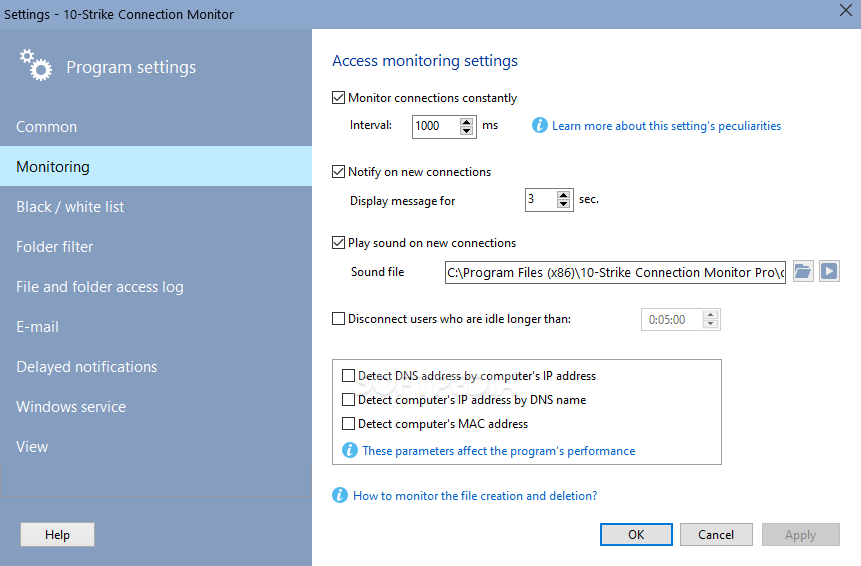Open Learn more about this setting's peculiarities
This screenshot has height=566, width=861.
[666, 126]
